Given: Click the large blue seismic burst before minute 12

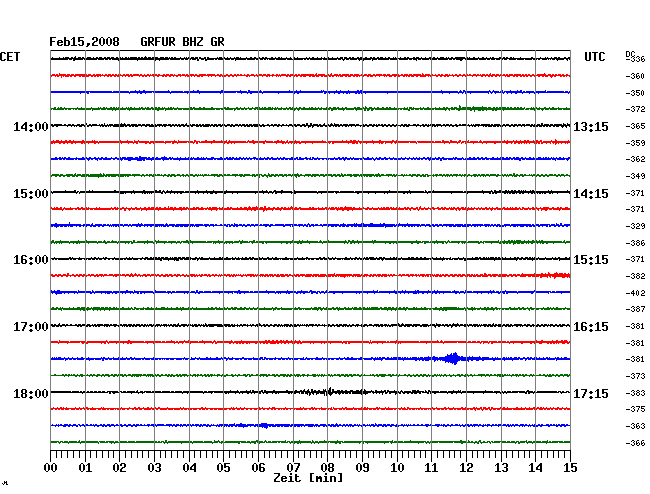Looking at the screenshot, I should [x=453, y=358].
